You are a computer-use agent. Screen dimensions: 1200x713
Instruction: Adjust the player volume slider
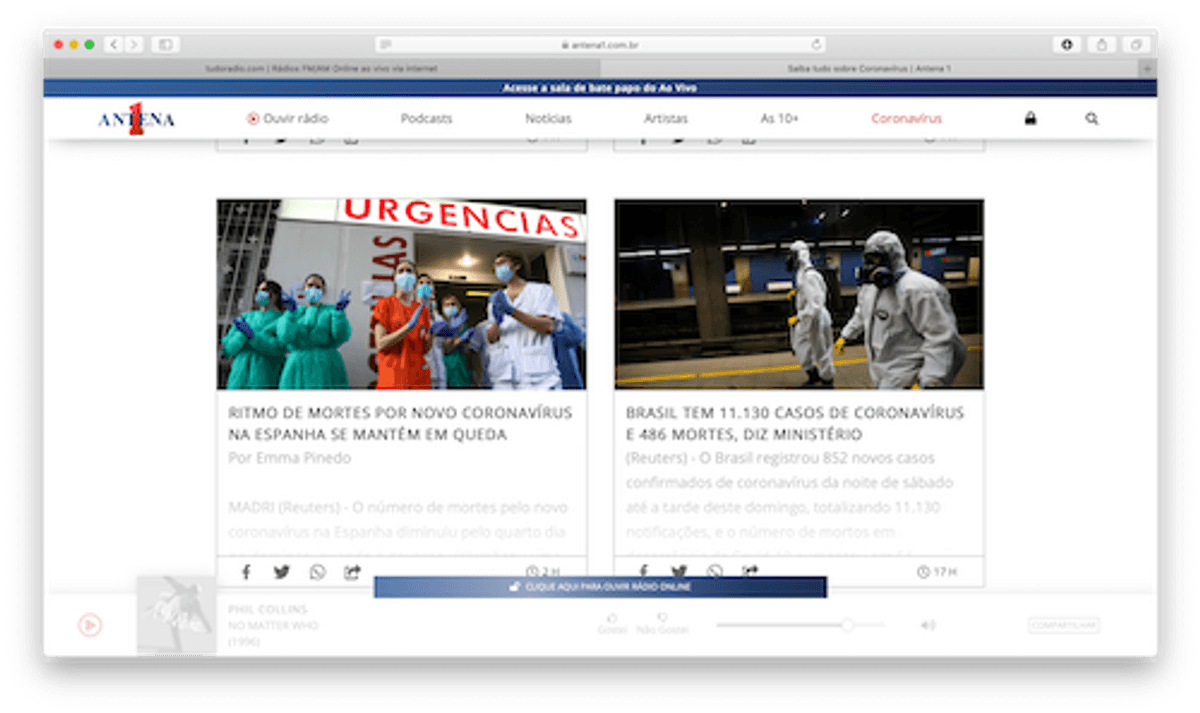click(x=800, y=625)
